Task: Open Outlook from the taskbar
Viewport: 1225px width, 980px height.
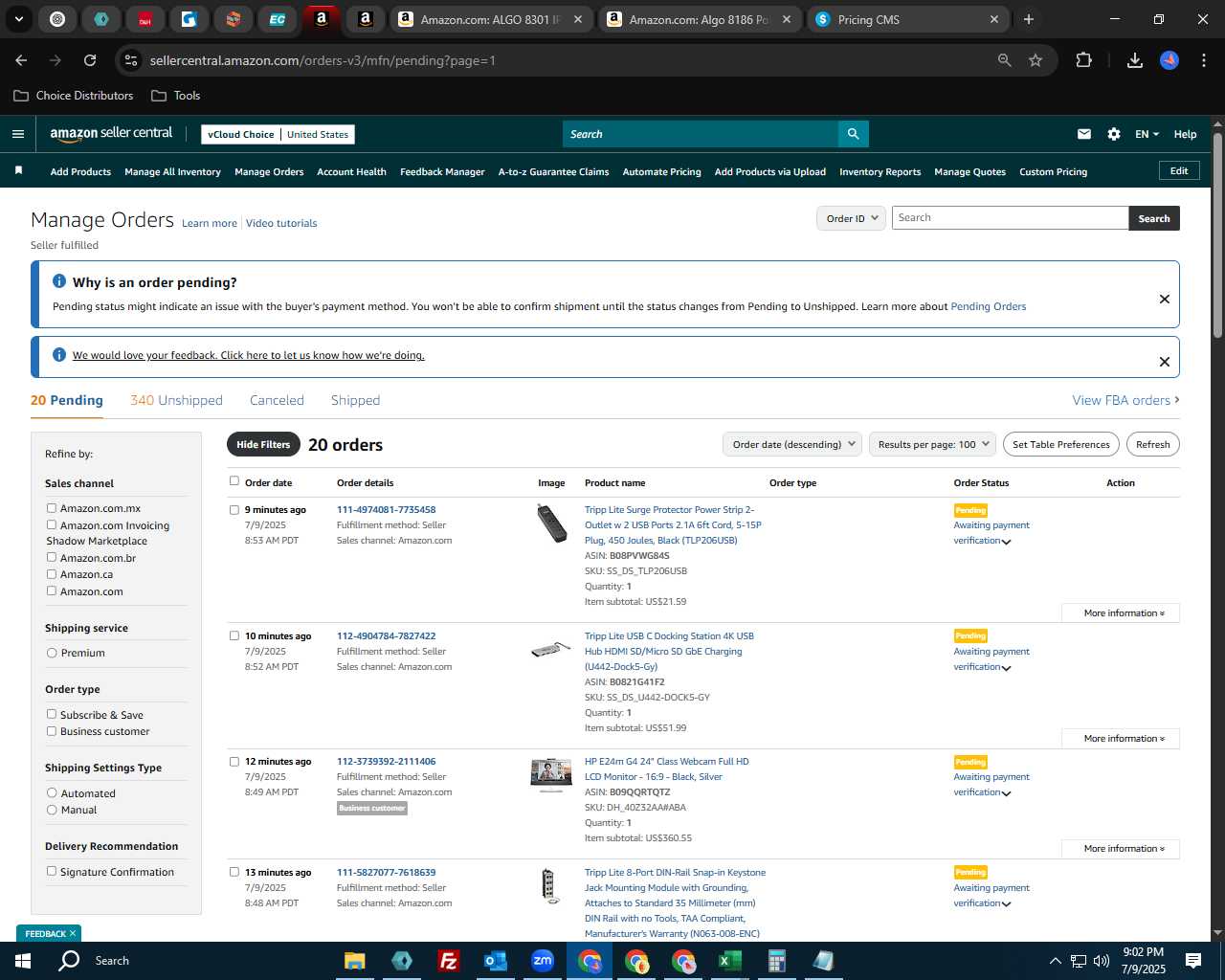Action: pos(495,961)
